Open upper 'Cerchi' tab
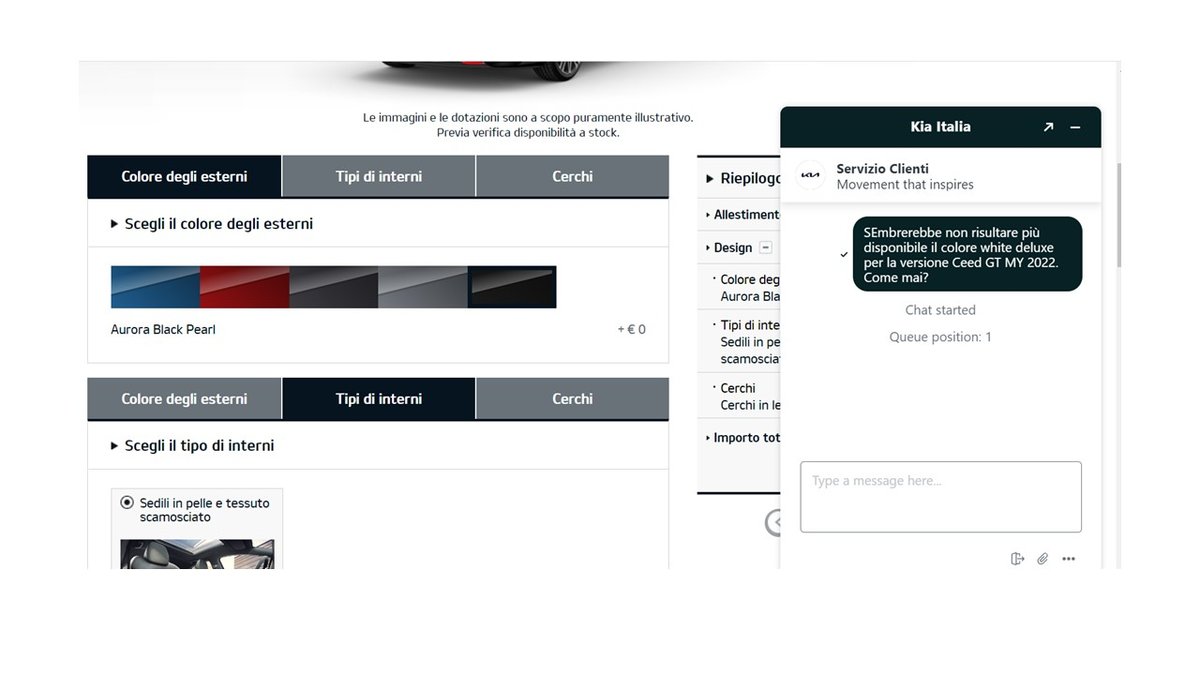1200x675 pixels. [x=573, y=176]
